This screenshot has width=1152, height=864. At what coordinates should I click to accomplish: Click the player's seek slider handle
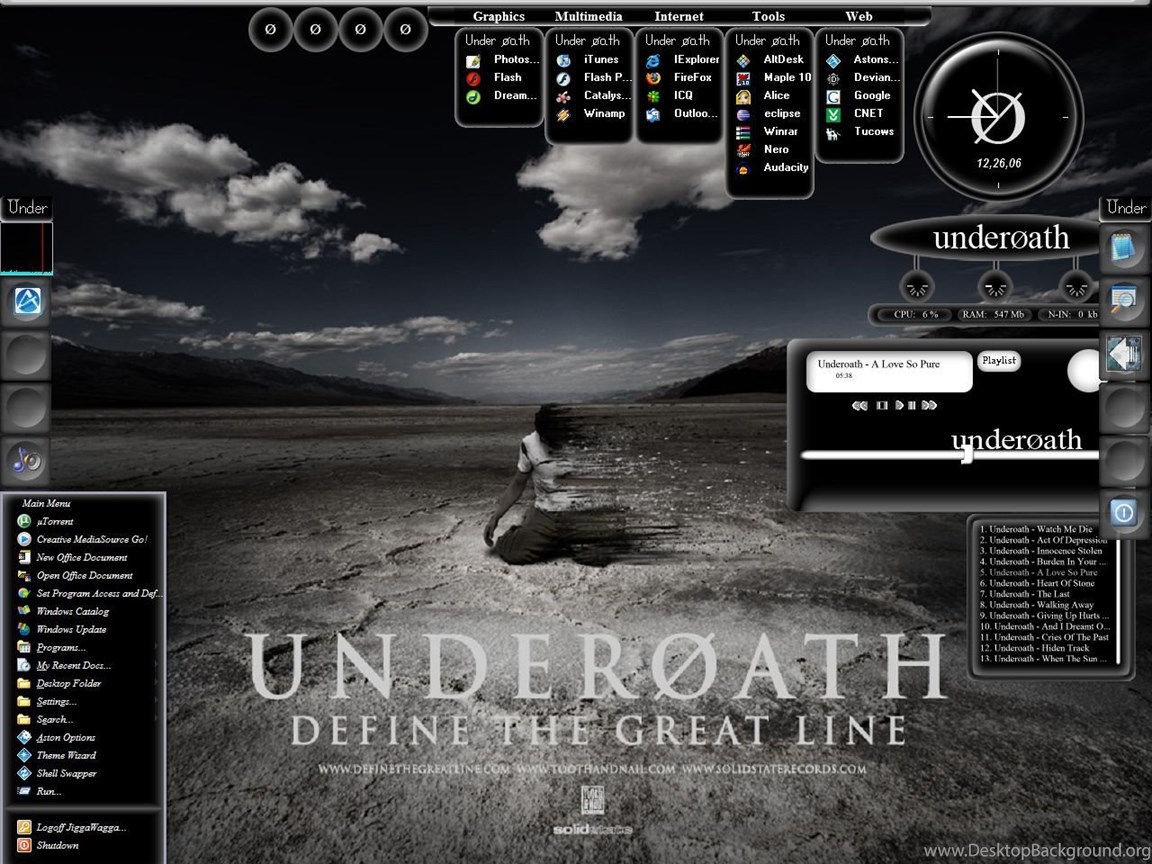[x=968, y=455]
